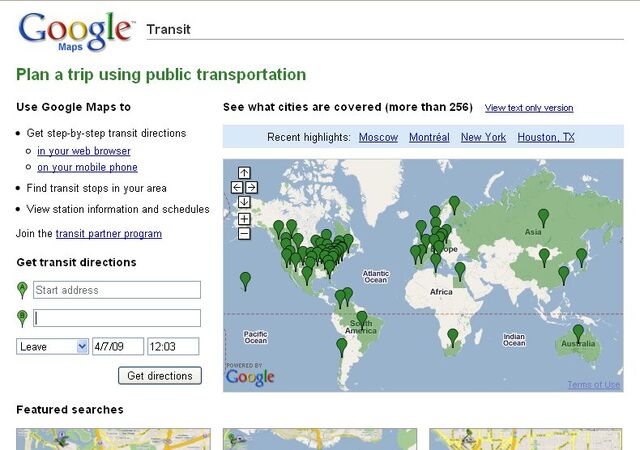Select the northernmost pin over Scandinavia
The image size is (640, 450).
coord(454,205)
